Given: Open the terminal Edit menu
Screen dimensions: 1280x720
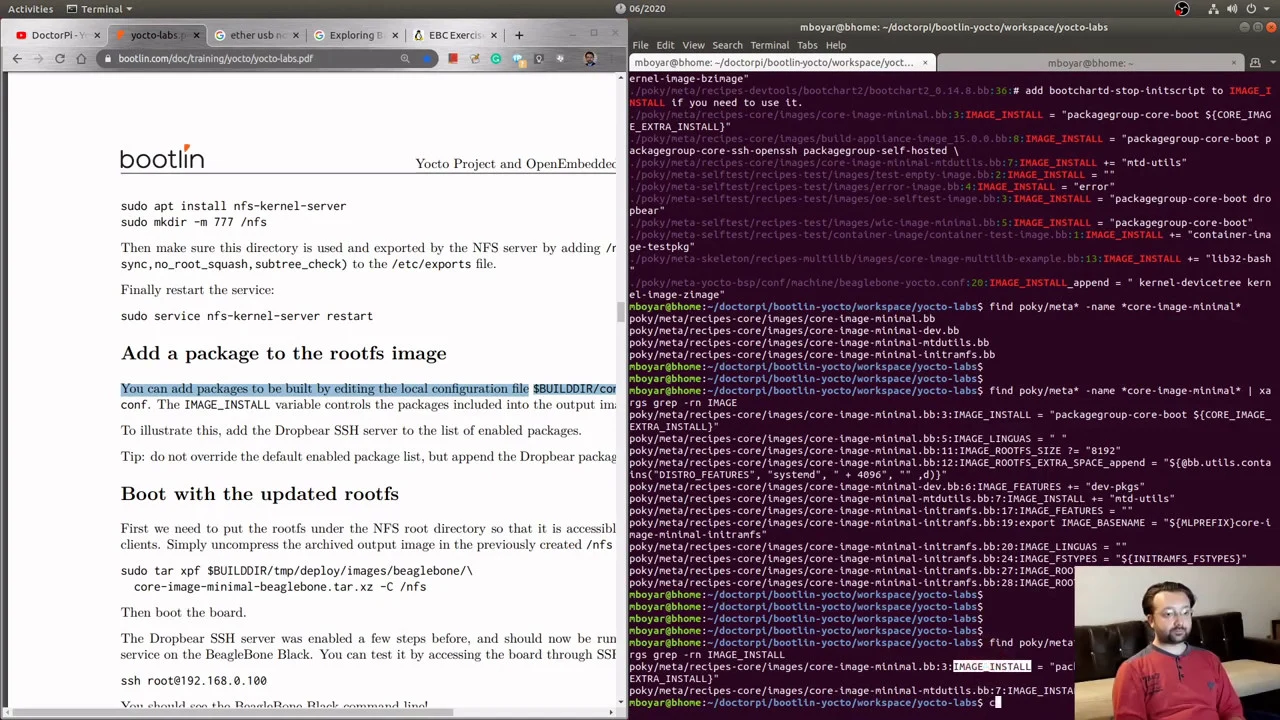Looking at the screenshot, I should click(x=665, y=45).
